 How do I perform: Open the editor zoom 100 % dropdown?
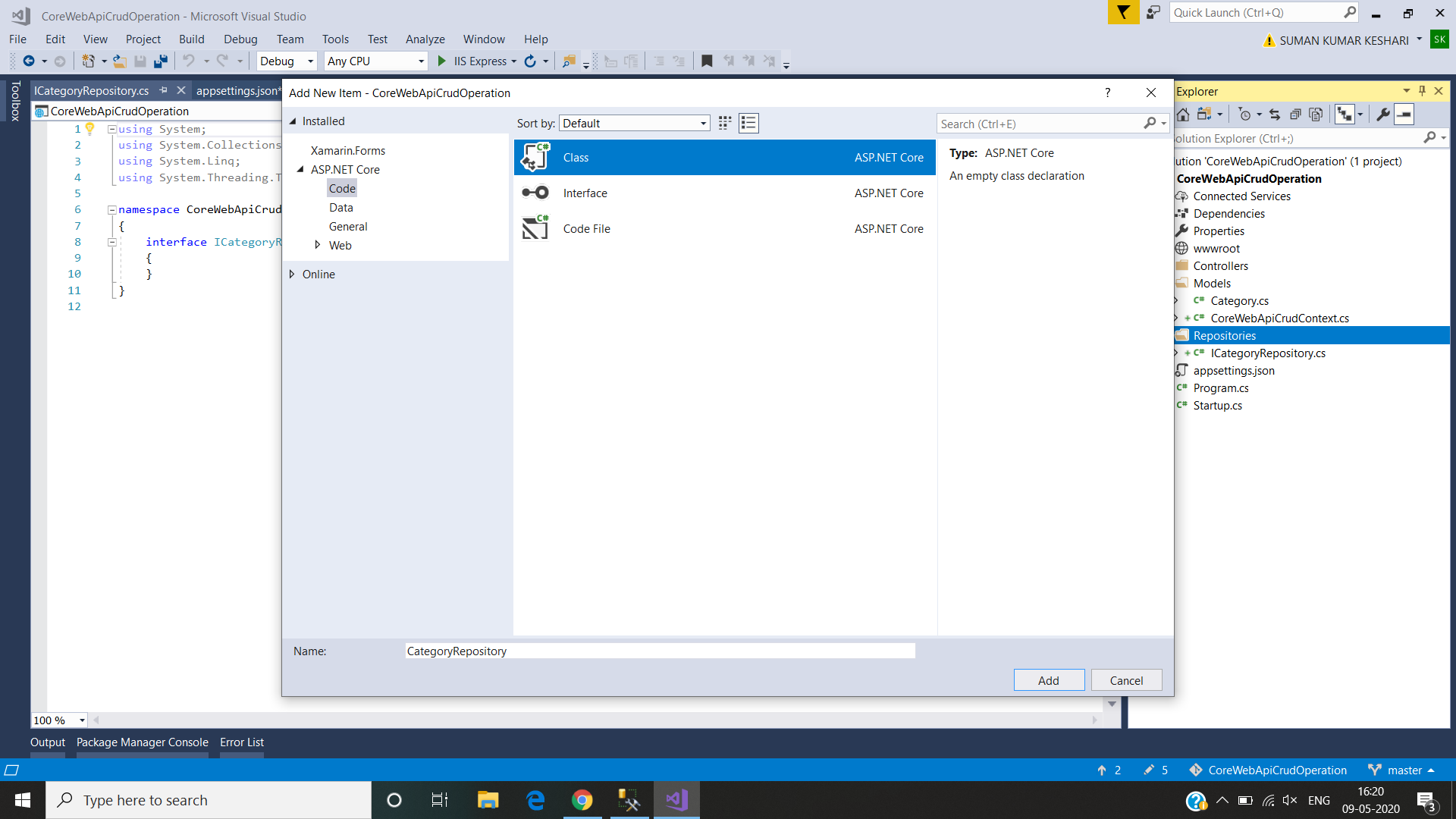(x=82, y=720)
